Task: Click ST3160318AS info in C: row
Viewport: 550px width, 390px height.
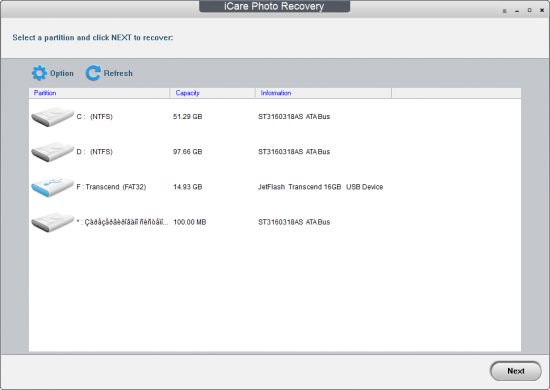Action: pyautogui.click(x=294, y=117)
